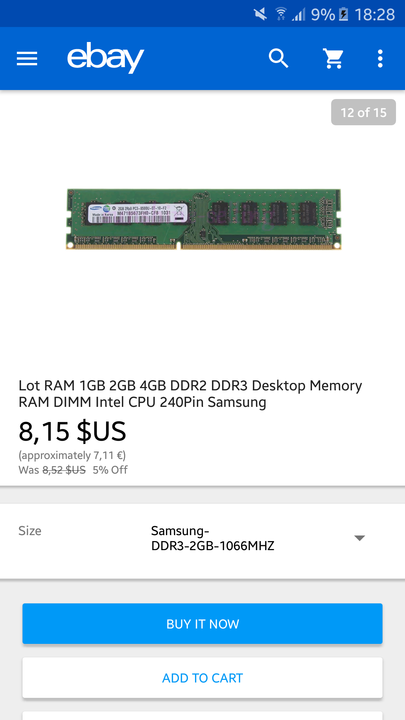The height and width of the screenshot is (720, 405).
Task: Tap the cellular signal strength icon
Action: [299, 15]
